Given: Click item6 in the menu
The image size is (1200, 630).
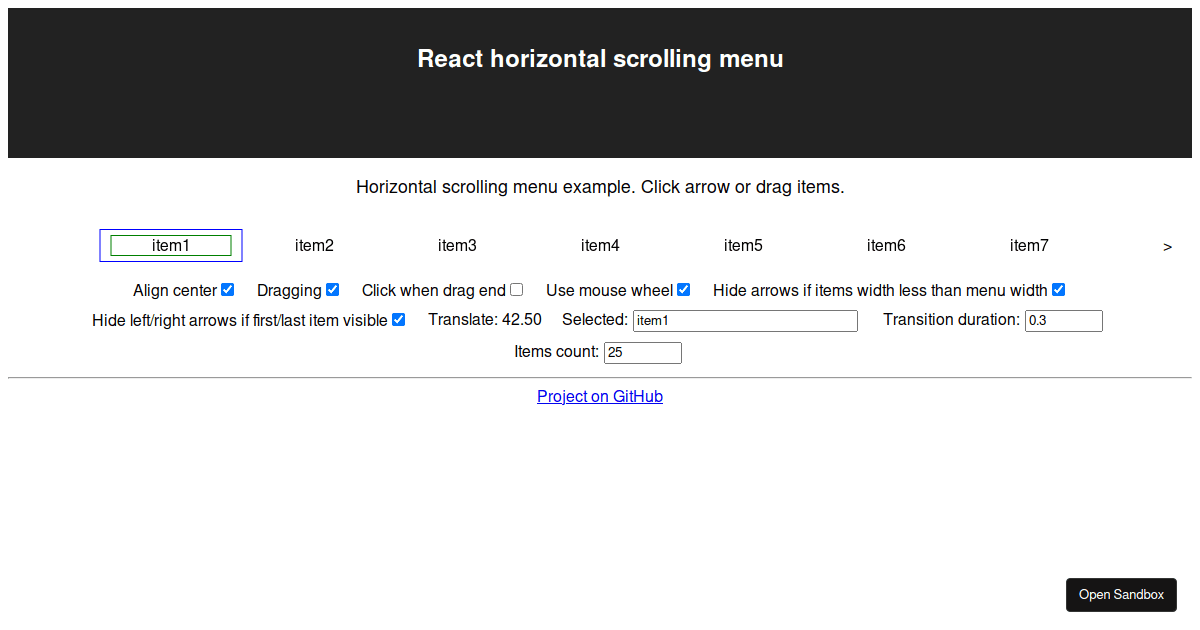Looking at the screenshot, I should (886, 246).
